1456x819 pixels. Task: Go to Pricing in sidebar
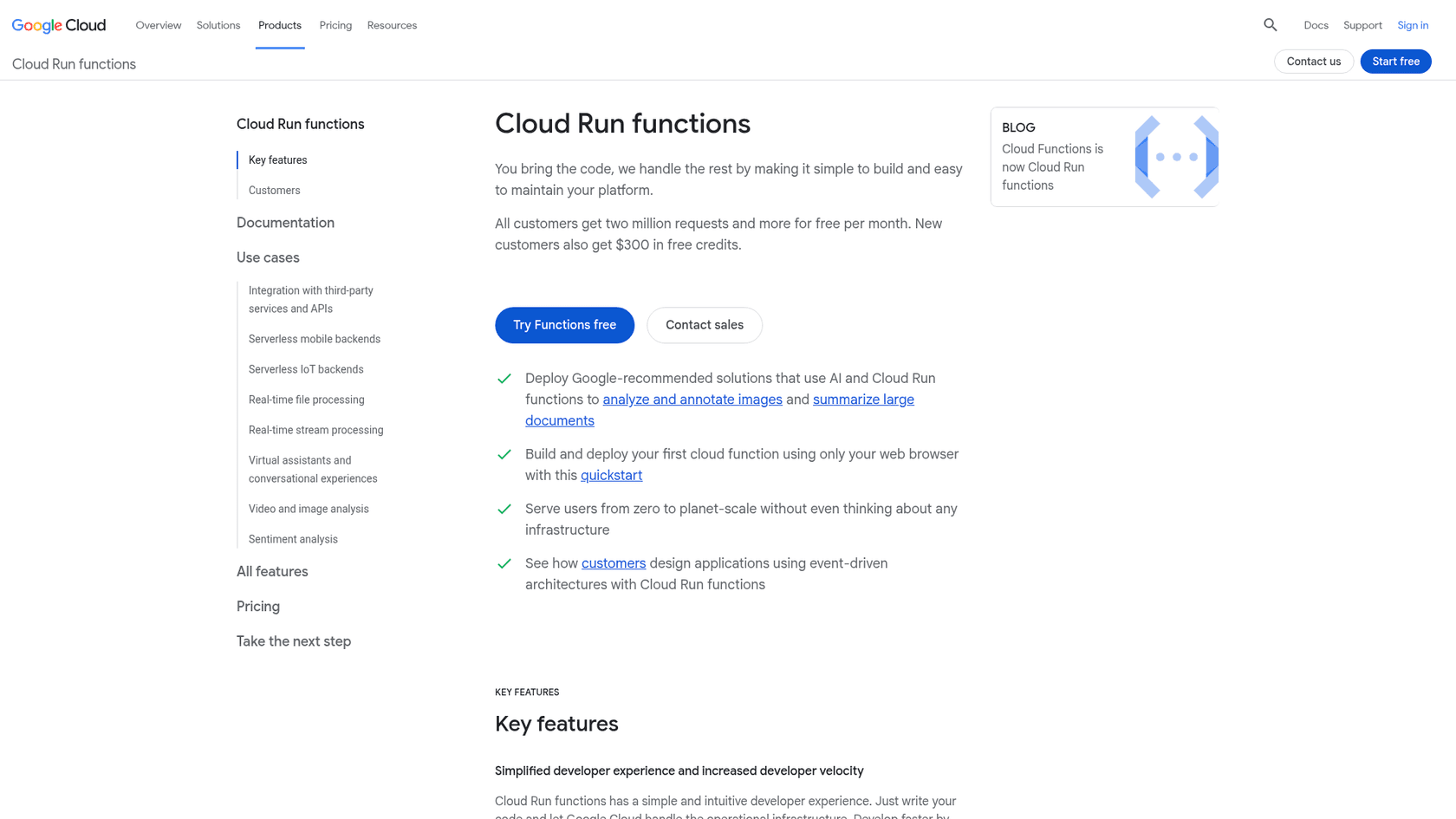[x=258, y=607]
